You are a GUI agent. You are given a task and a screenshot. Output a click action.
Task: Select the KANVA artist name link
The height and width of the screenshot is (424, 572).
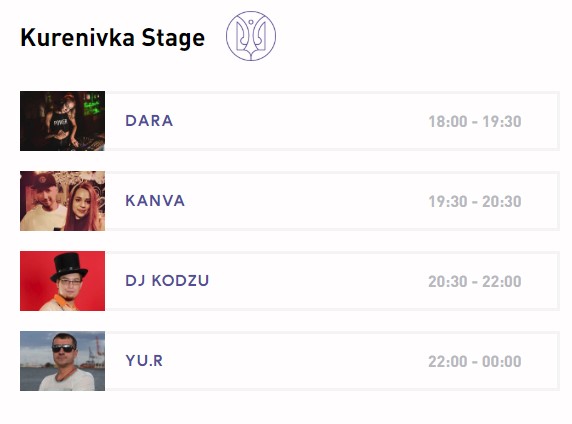155,201
